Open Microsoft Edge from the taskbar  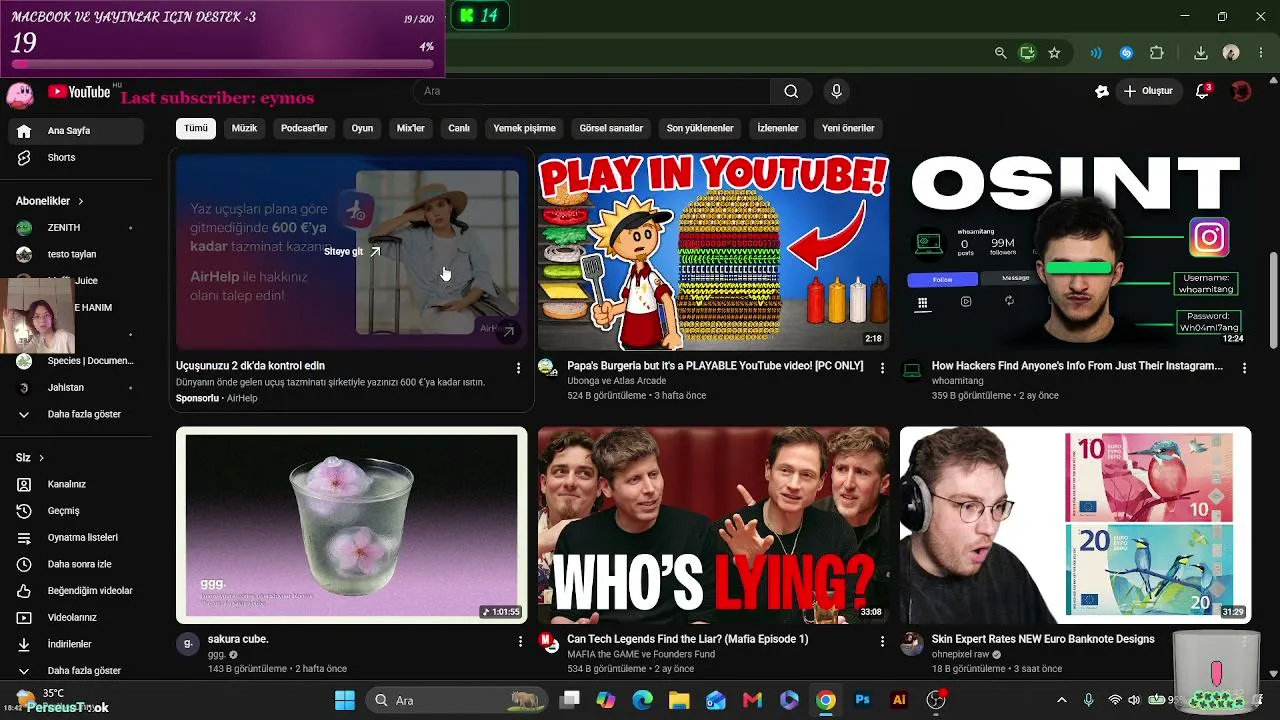point(642,700)
